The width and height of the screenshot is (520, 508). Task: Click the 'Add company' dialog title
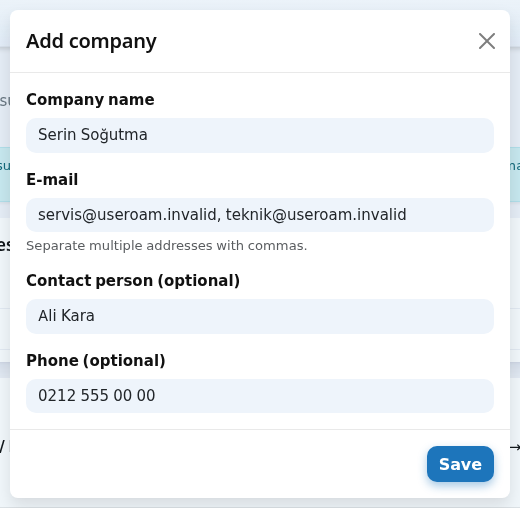click(x=91, y=41)
